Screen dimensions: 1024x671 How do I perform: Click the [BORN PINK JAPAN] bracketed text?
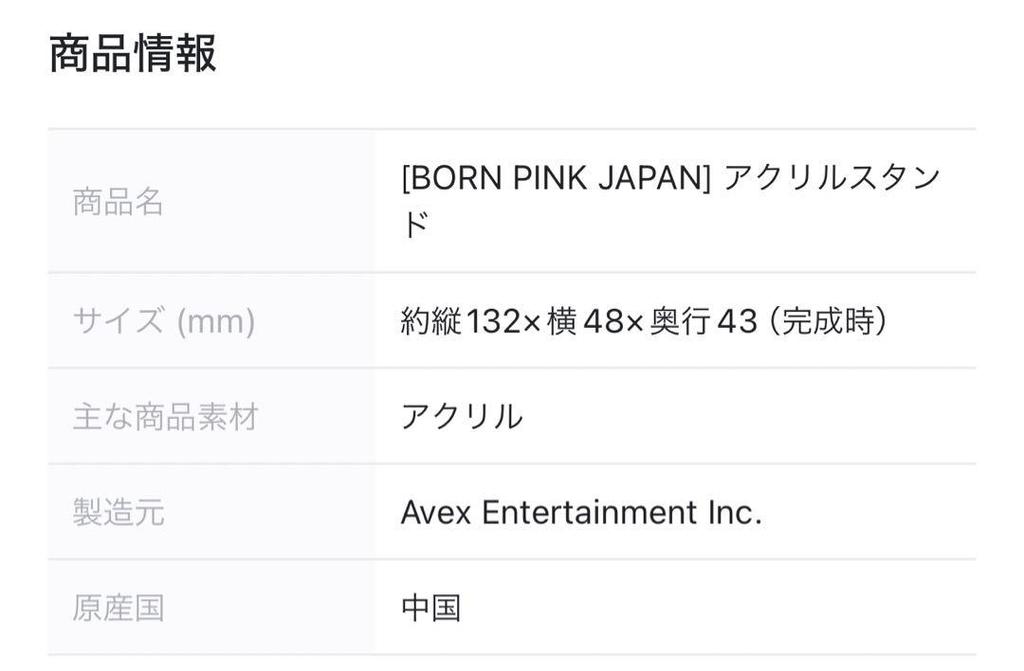point(555,180)
